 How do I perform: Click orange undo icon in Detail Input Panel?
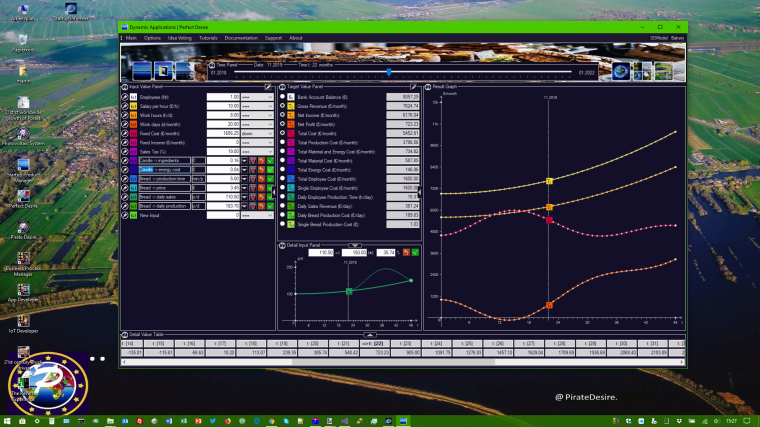click(x=406, y=253)
